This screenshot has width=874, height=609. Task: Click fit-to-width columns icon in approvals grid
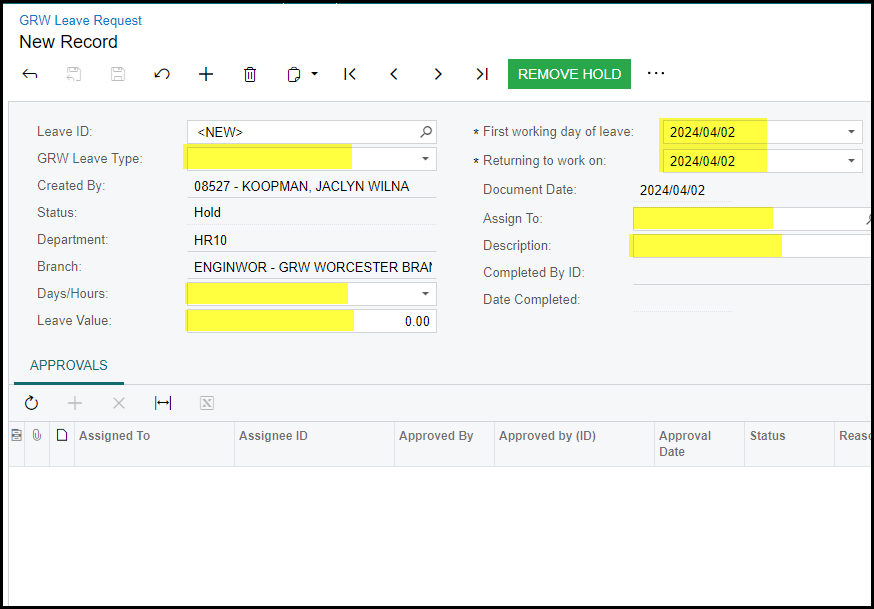click(163, 403)
